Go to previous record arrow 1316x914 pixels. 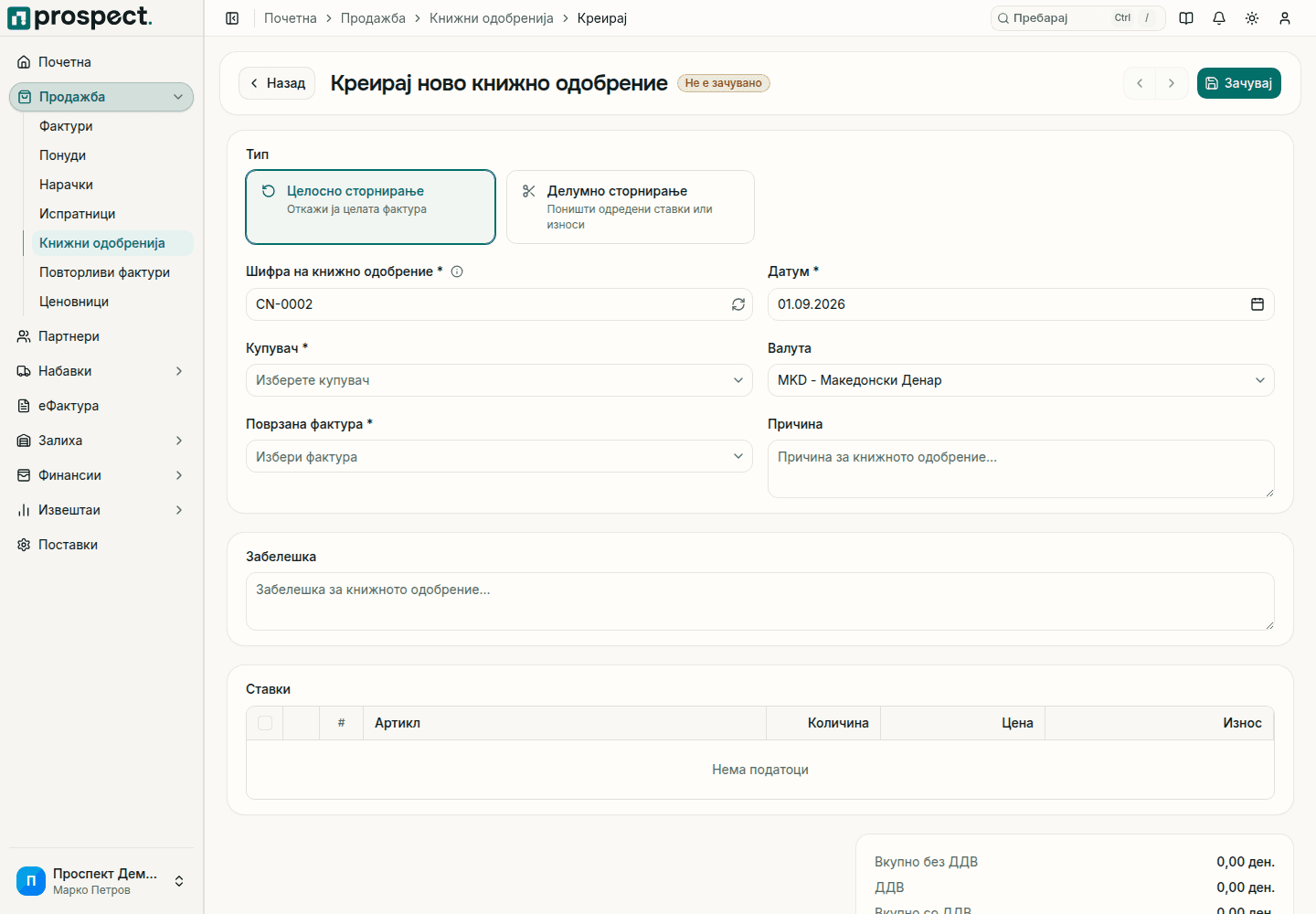1140,83
